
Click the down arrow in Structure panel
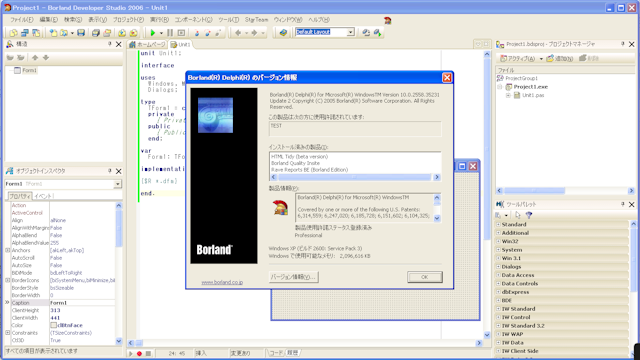(x=46, y=58)
